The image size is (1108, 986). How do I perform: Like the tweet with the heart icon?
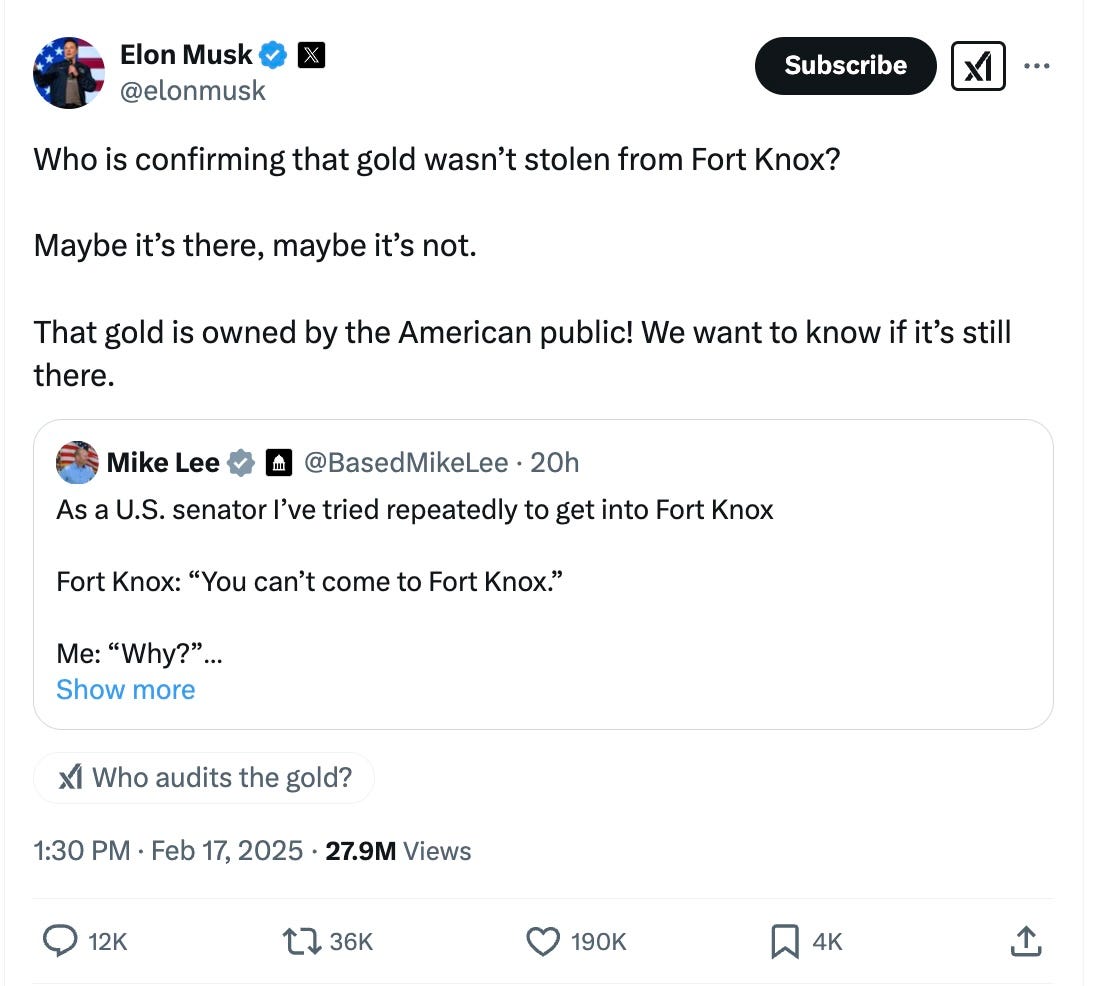pyautogui.click(x=542, y=941)
